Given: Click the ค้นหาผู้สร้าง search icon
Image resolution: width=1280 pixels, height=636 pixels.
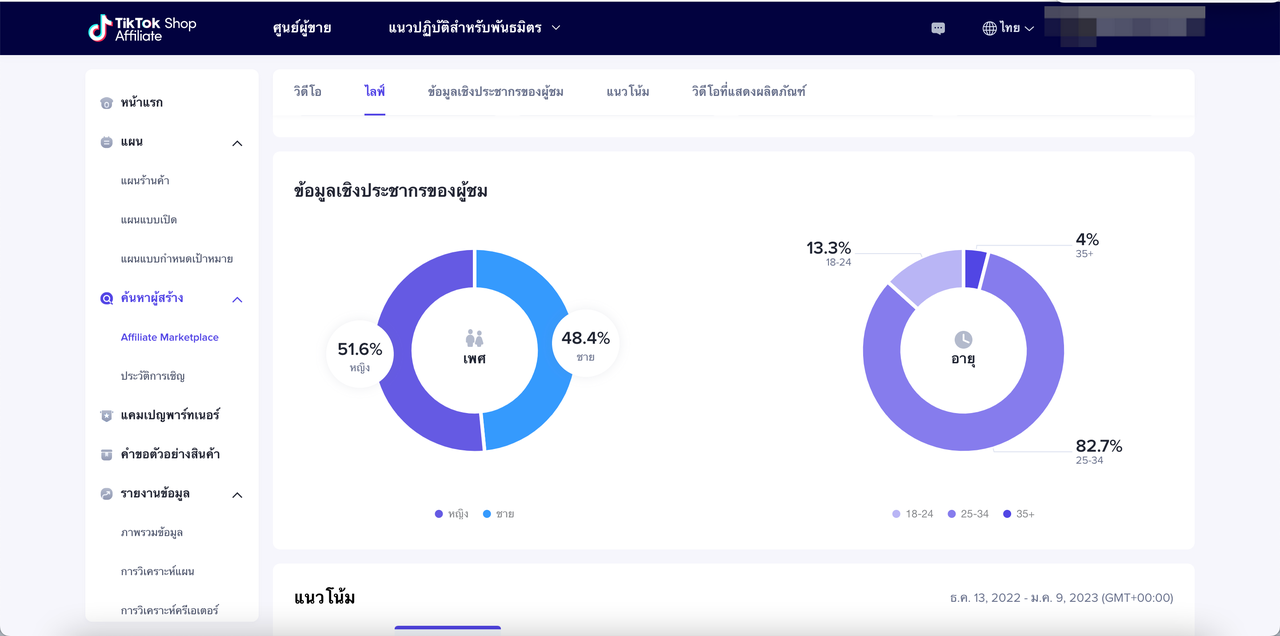Looking at the screenshot, I should tap(107, 298).
